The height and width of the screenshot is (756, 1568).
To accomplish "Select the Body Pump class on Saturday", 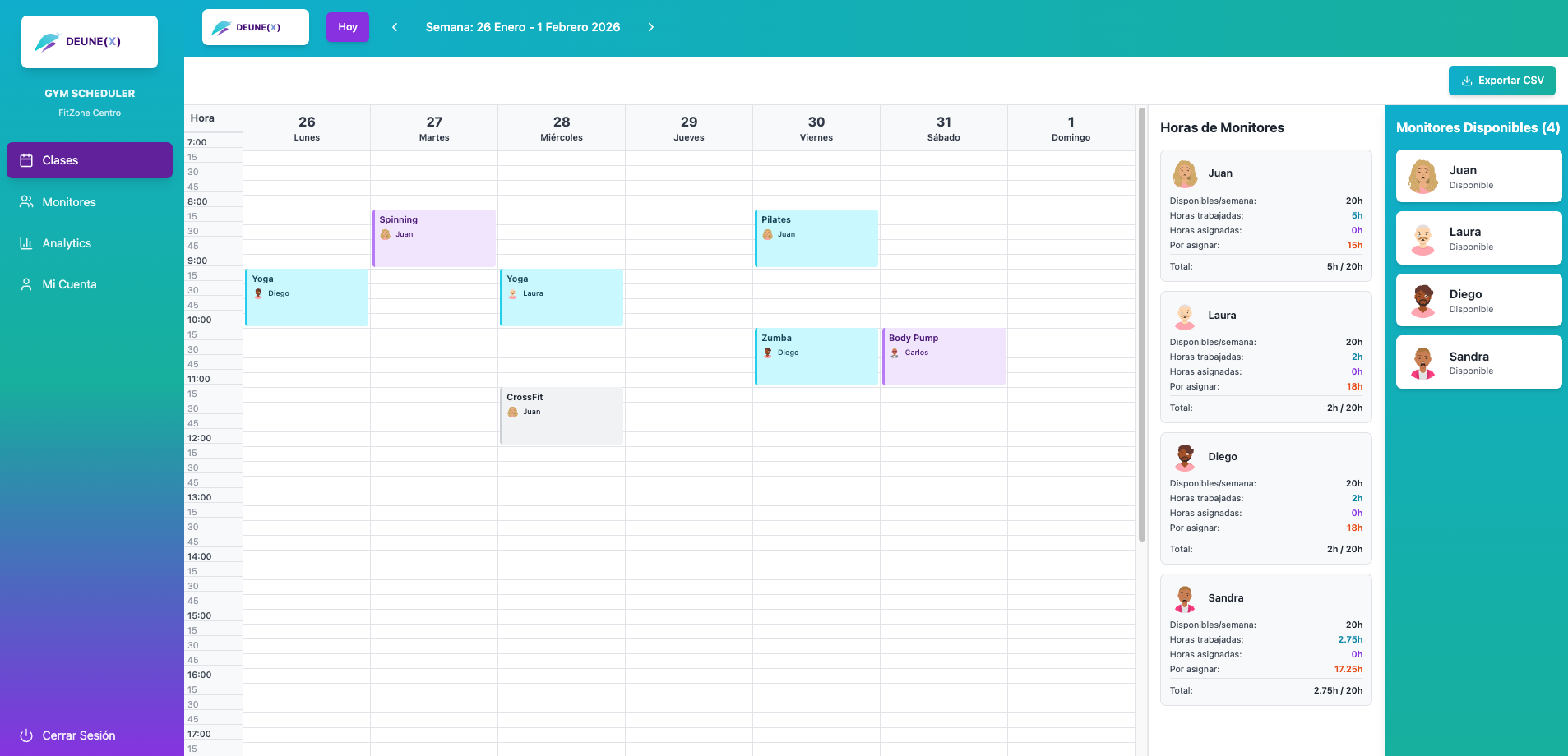I will (x=944, y=357).
